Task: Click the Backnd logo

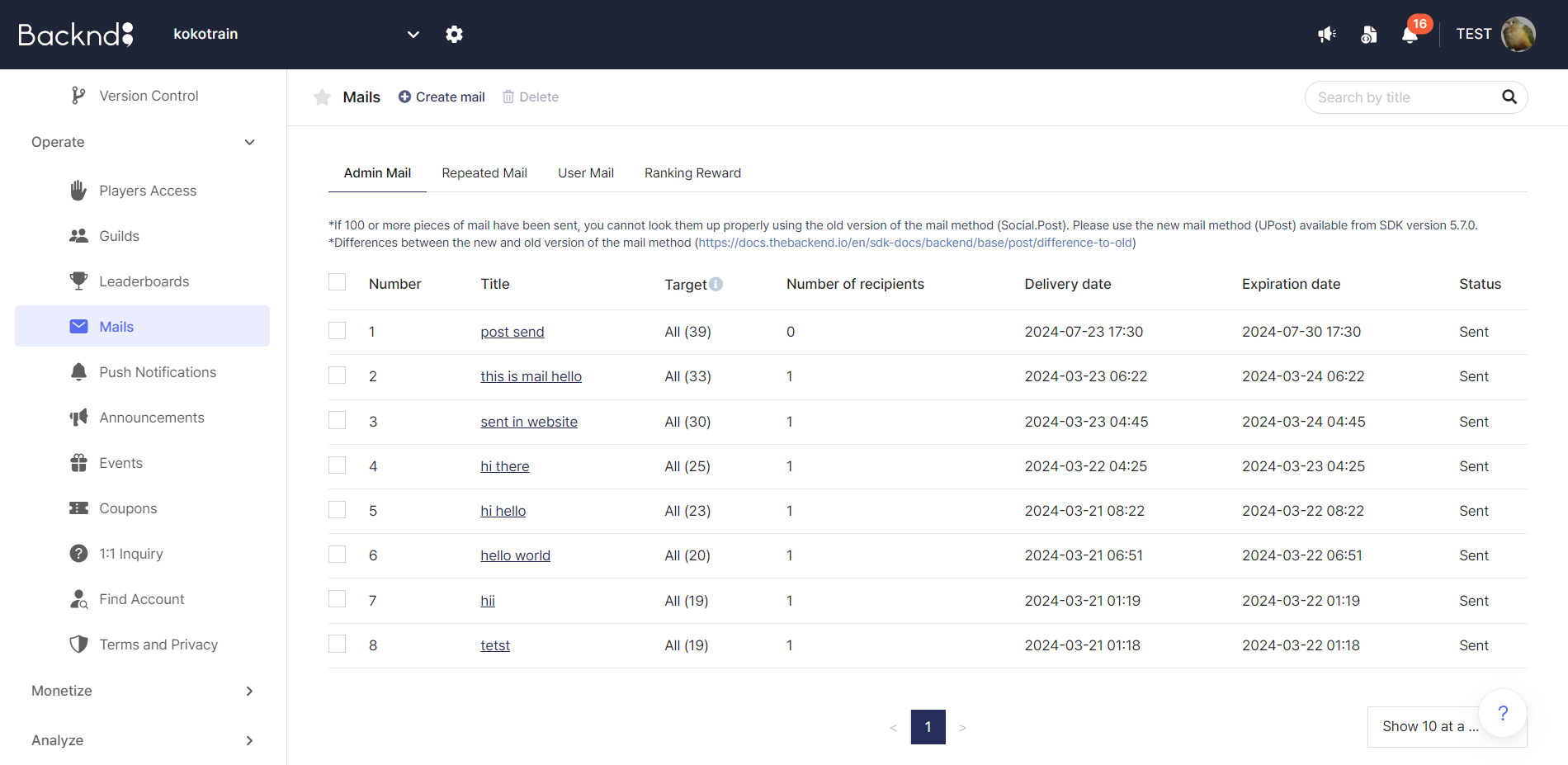Action: [x=76, y=34]
